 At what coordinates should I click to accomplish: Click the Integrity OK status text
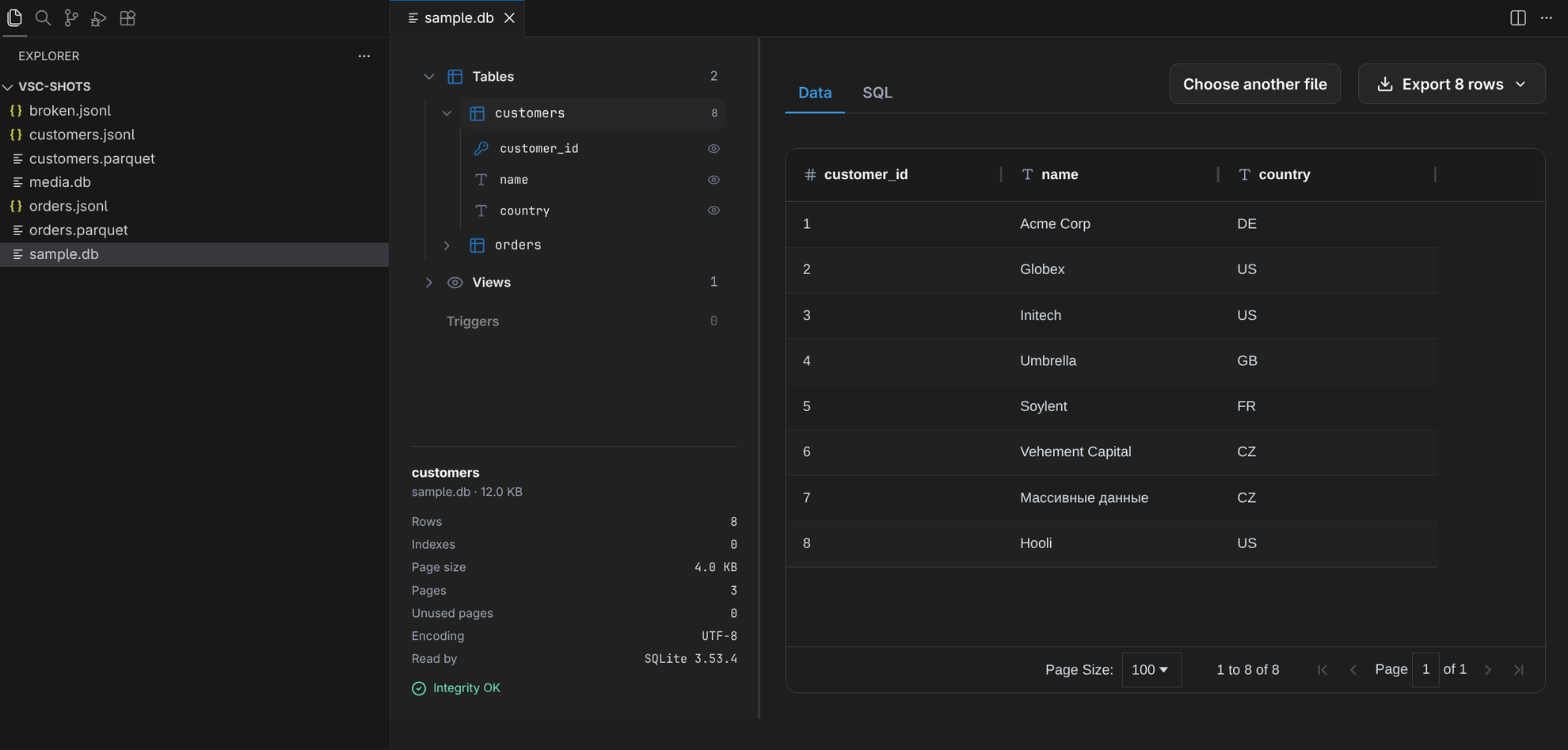point(466,688)
